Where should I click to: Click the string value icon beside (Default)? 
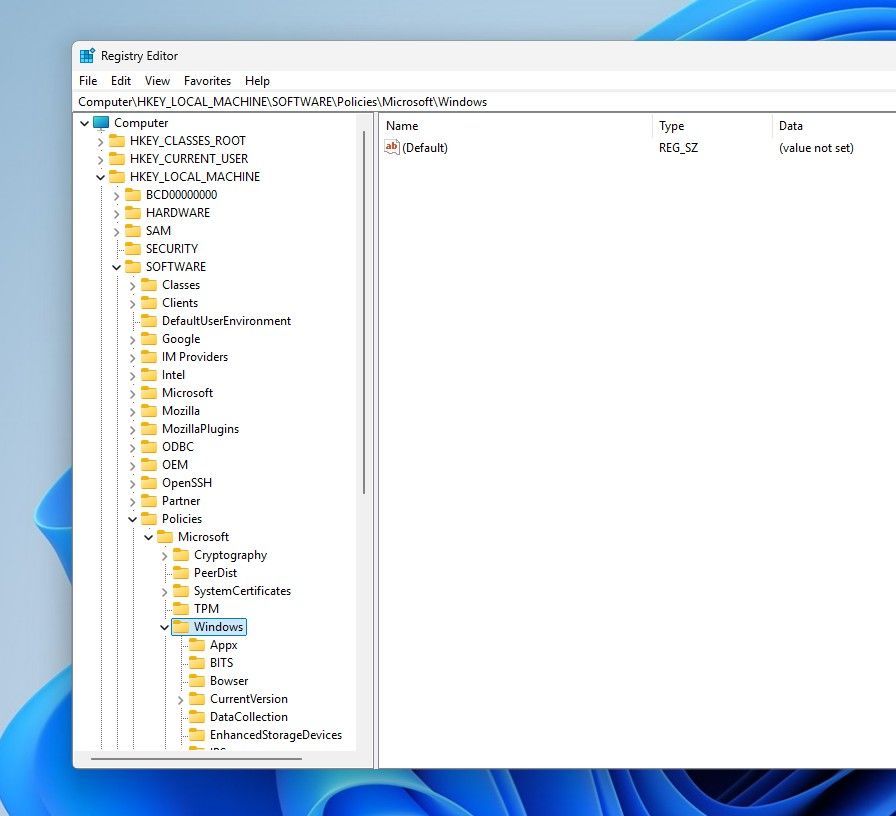(x=392, y=147)
